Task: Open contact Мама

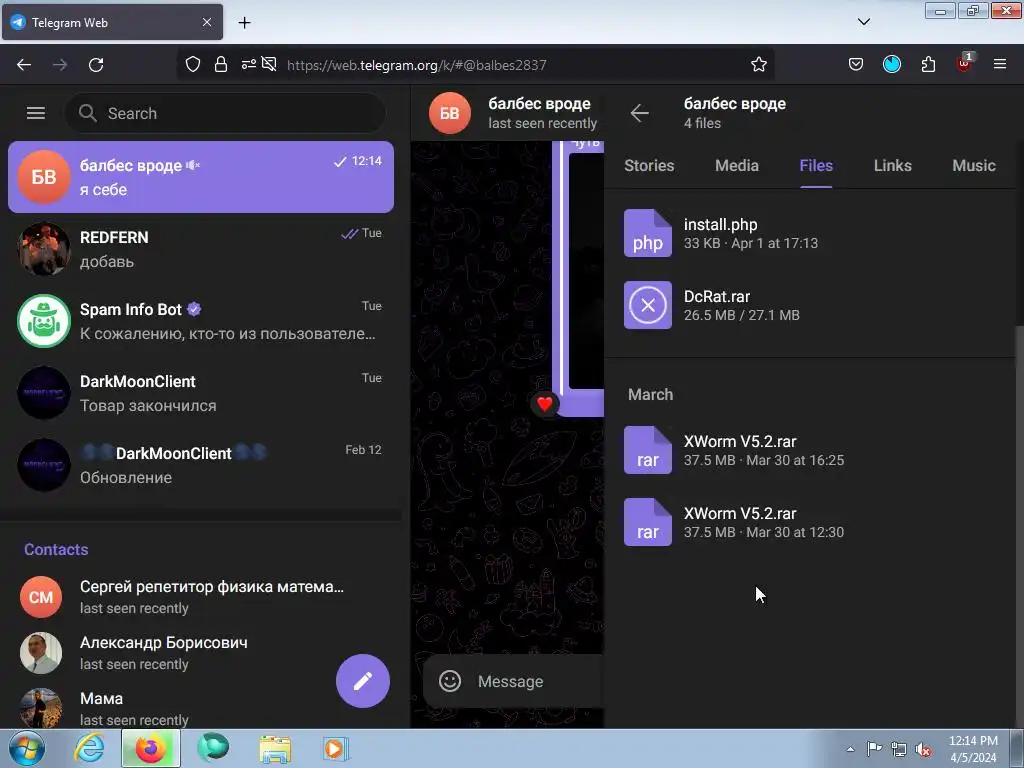Action: click(x=200, y=709)
